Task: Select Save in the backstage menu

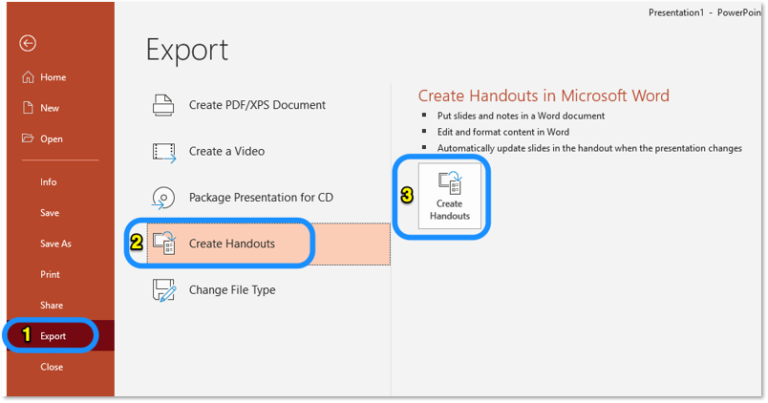Action: point(49,213)
